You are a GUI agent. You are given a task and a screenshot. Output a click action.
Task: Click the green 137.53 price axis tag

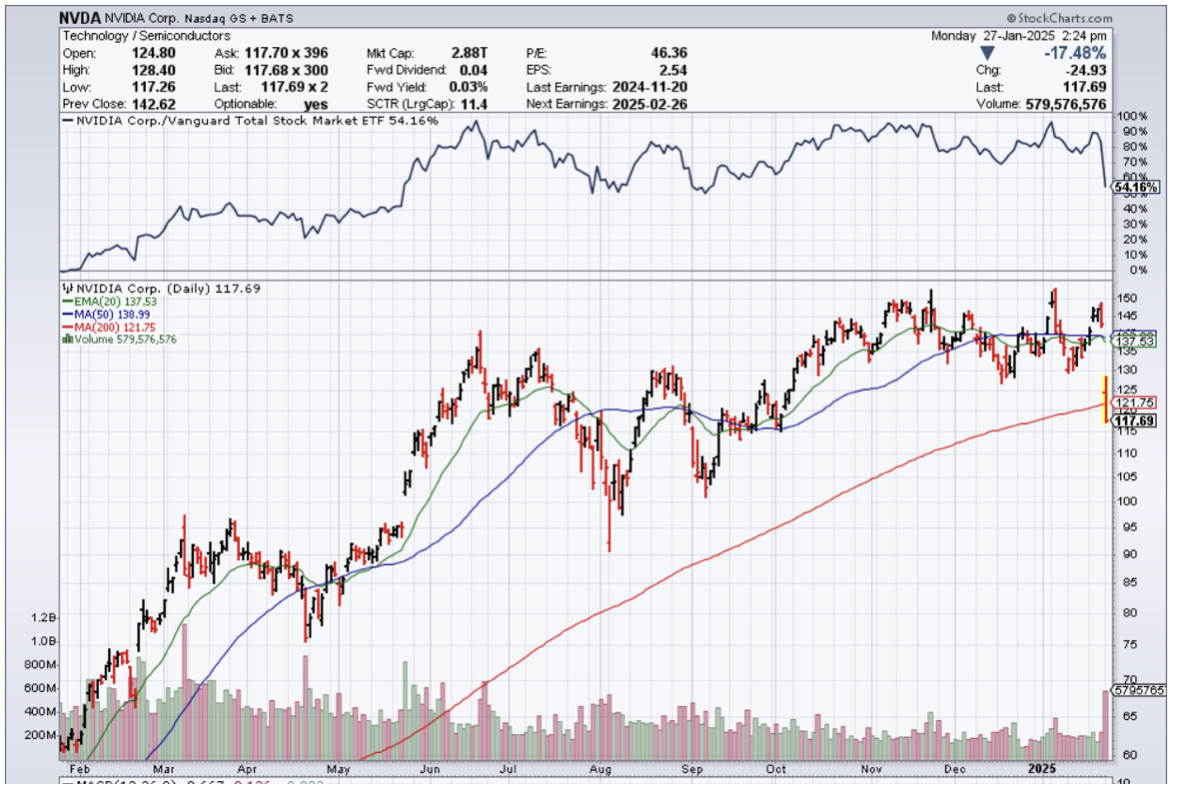(x=1134, y=342)
